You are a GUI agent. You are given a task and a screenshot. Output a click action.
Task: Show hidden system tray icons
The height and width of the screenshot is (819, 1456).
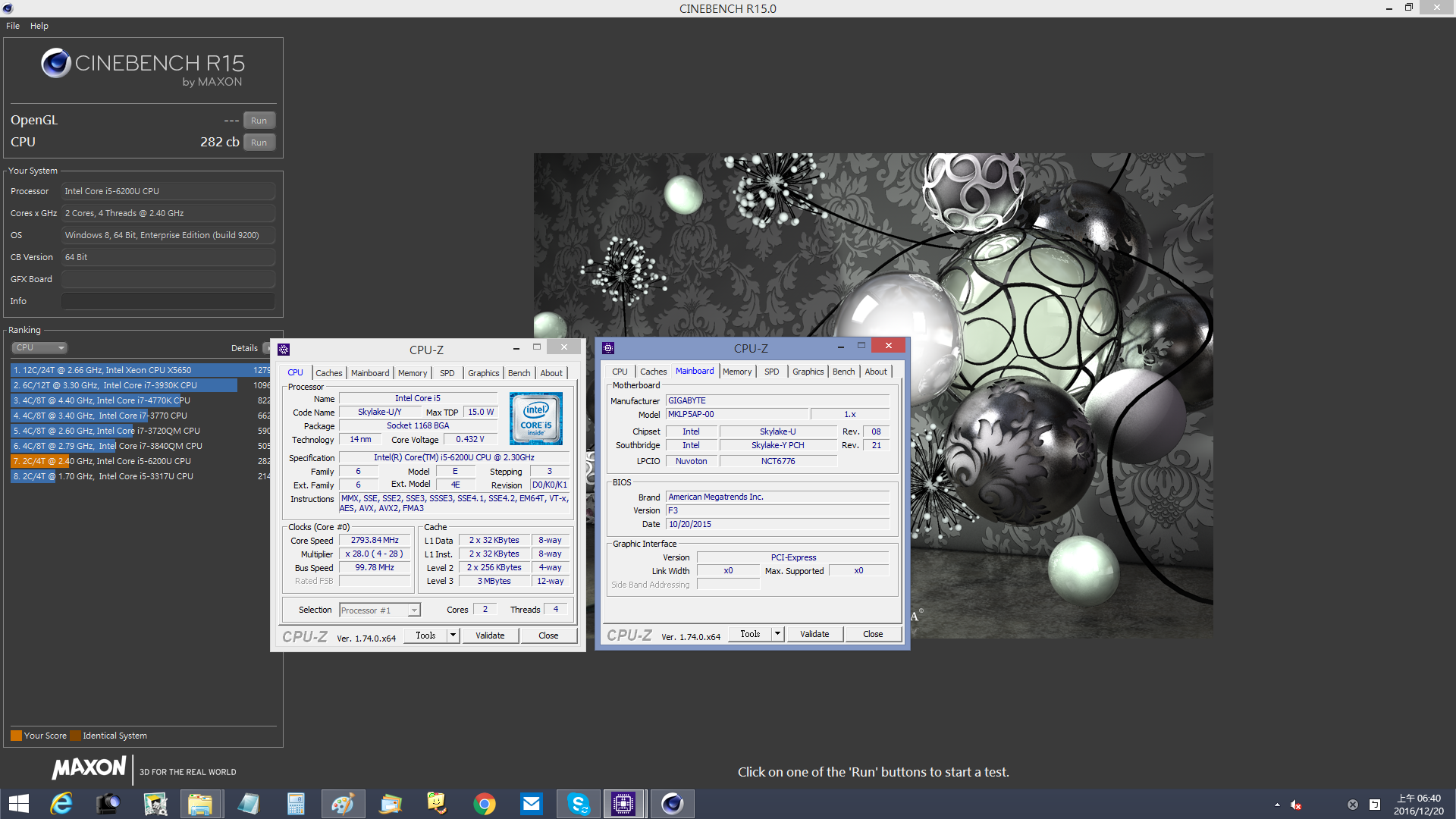(x=1277, y=805)
